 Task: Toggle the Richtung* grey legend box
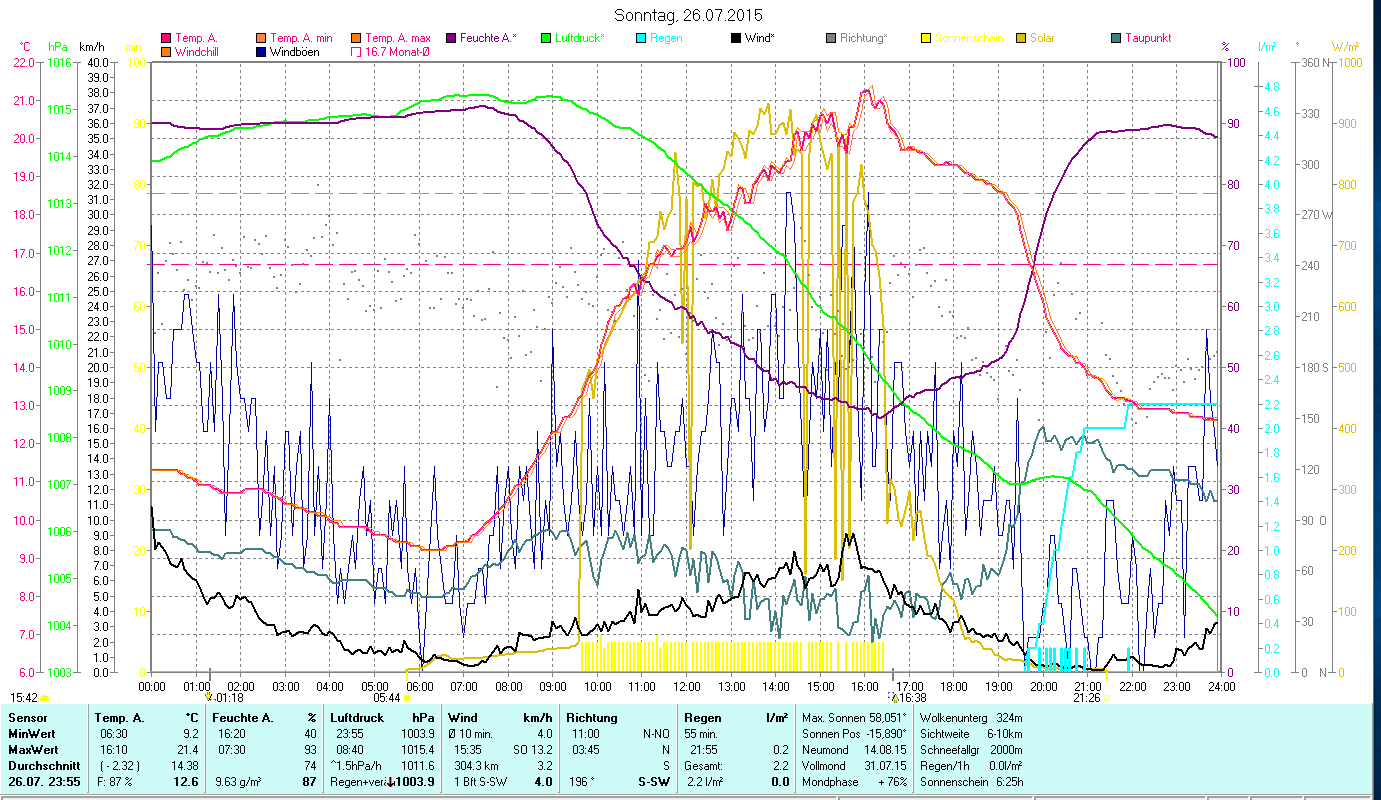(831, 38)
